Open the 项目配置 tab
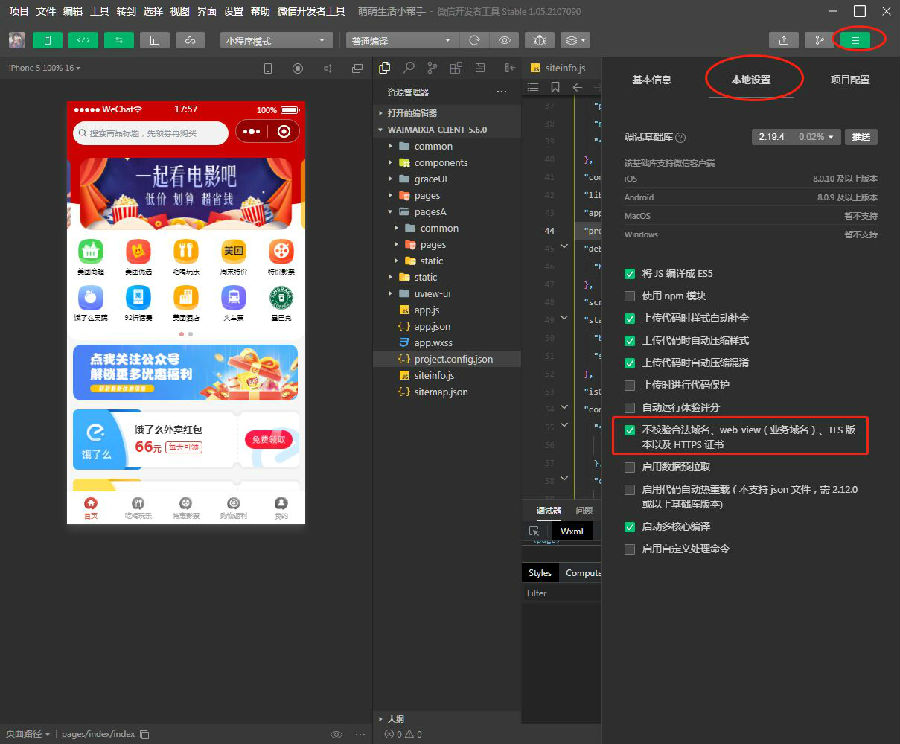The image size is (900, 744). 850,79
